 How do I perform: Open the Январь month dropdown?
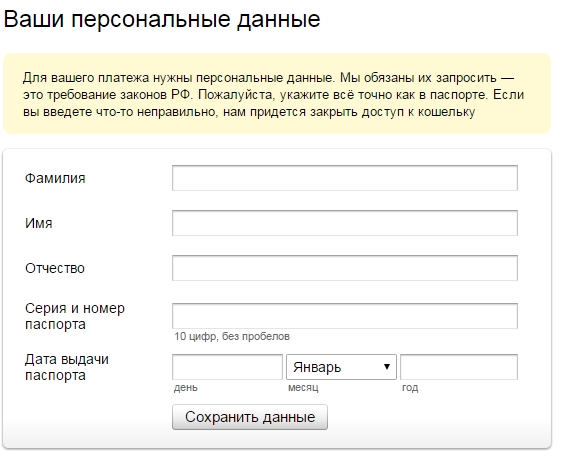pyautogui.click(x=341, y=367)
